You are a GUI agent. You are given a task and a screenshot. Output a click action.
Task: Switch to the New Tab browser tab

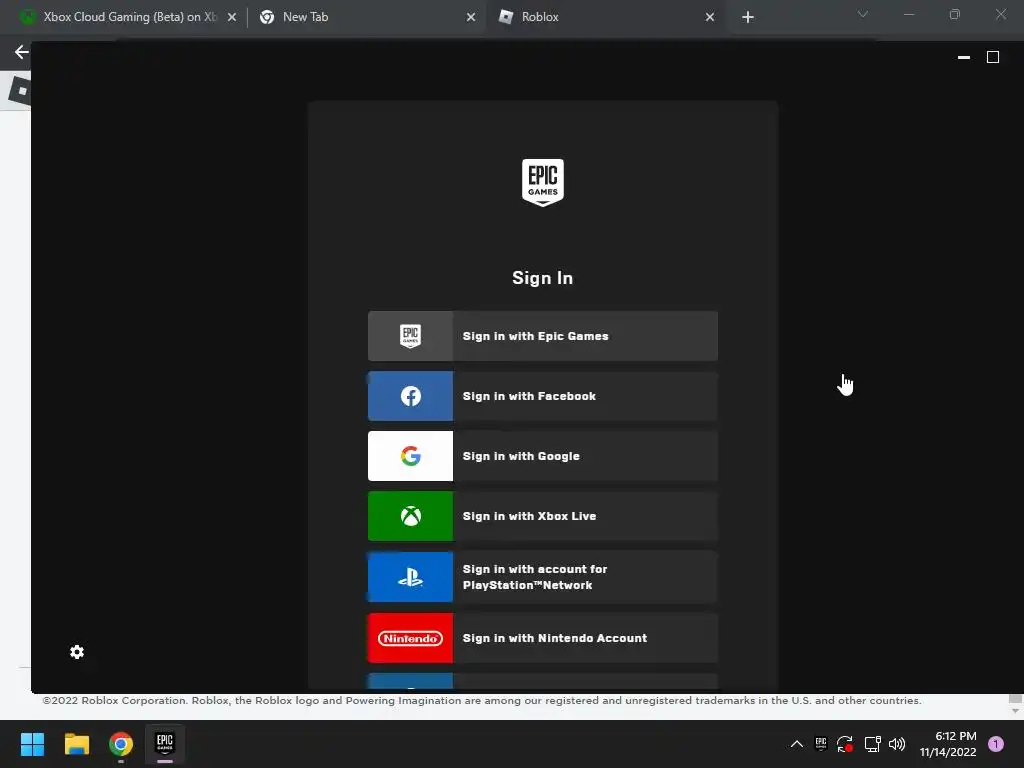[x=366, y=17]
